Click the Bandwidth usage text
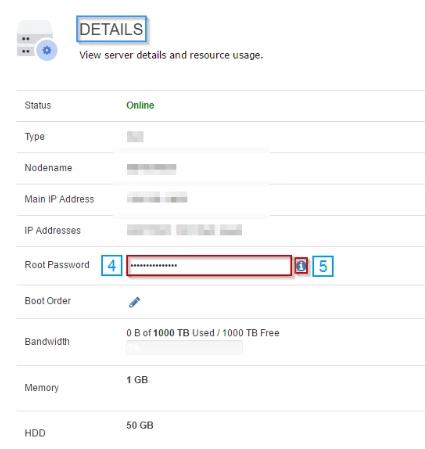Image resolution: width=425 pixels, height=449 pixels. [x=203, y=333]
